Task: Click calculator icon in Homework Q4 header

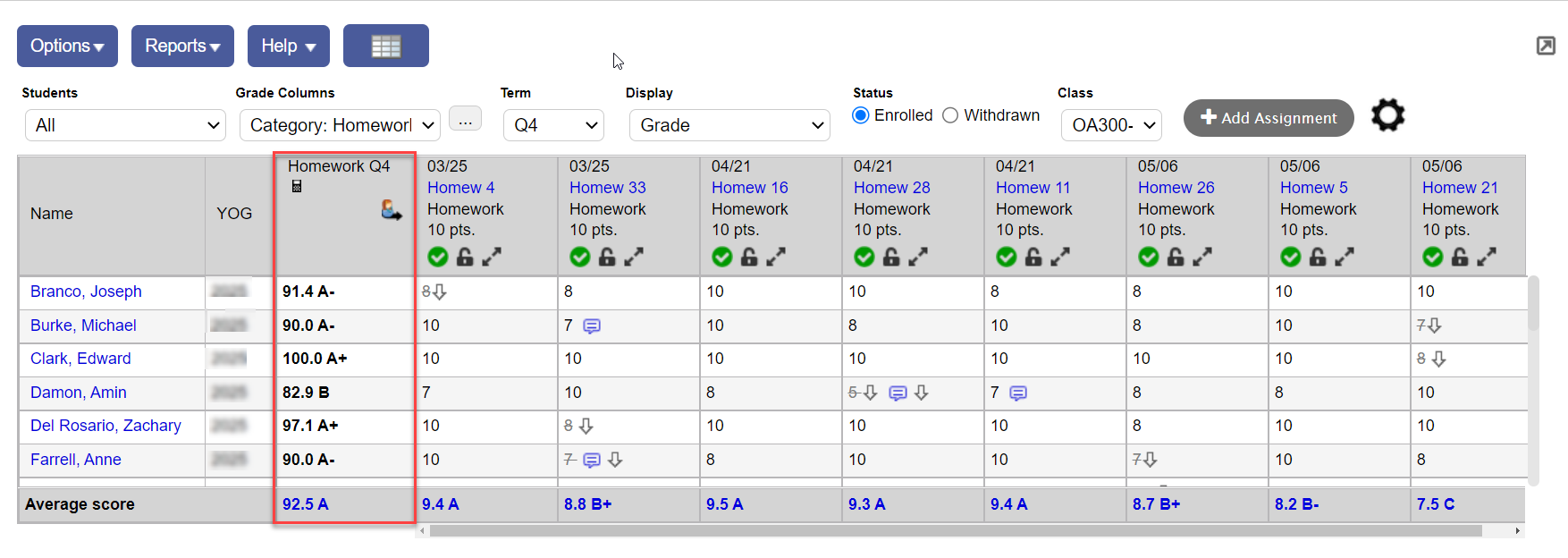Action: click(x=297, y=186)
